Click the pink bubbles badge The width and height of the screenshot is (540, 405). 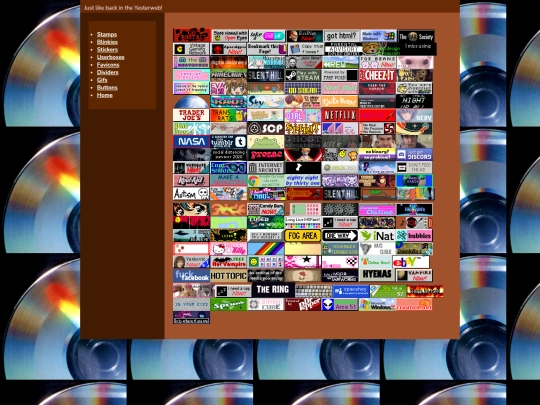coord(415,236)
